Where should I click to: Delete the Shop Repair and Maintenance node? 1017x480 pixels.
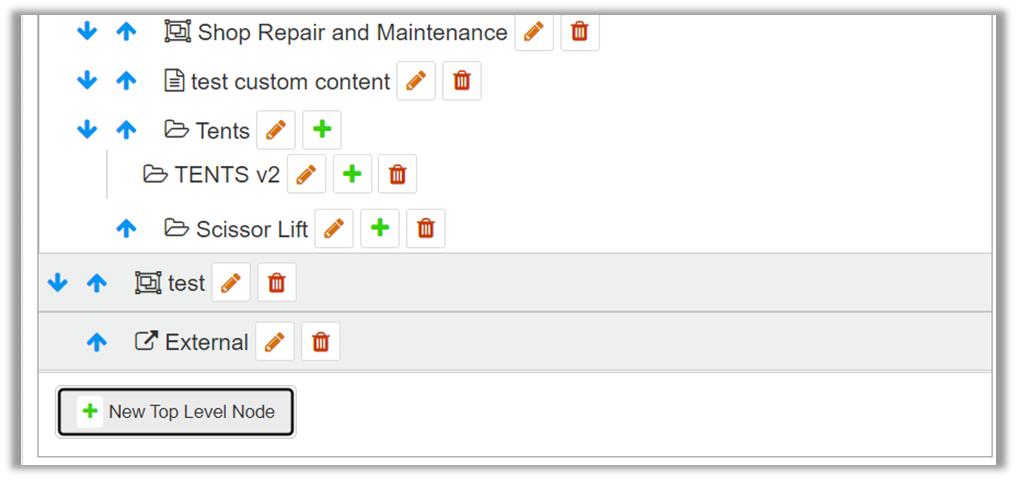[580, 32]
